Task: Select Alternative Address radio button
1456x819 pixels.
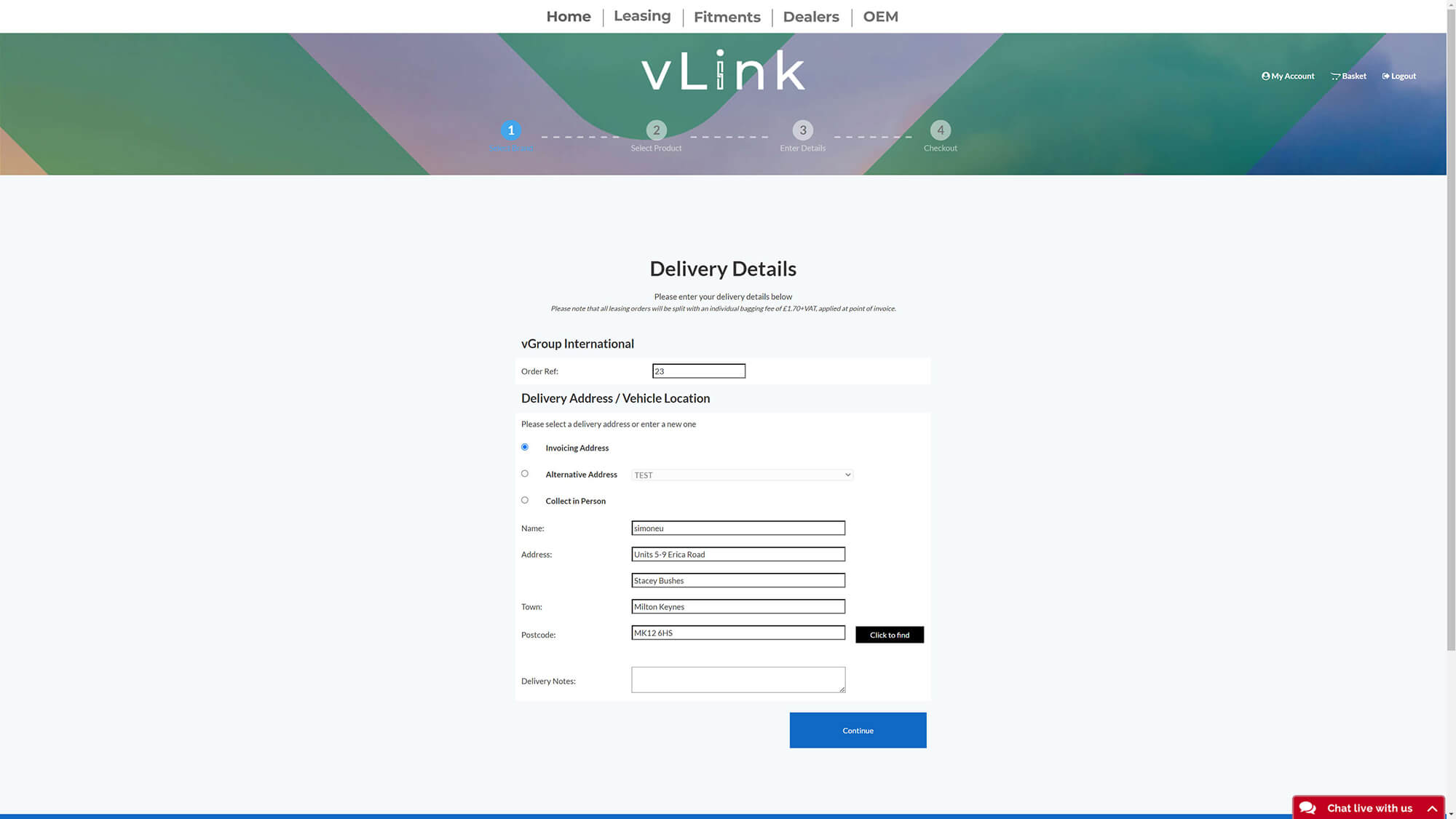Action: 524,473
